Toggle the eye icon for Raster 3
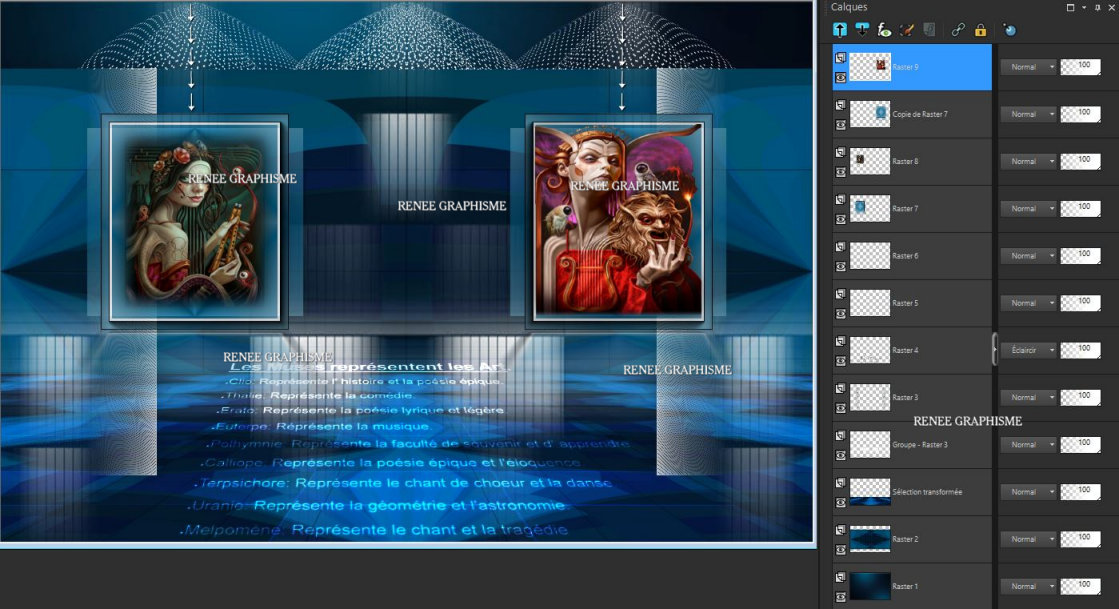 (841, 408)
